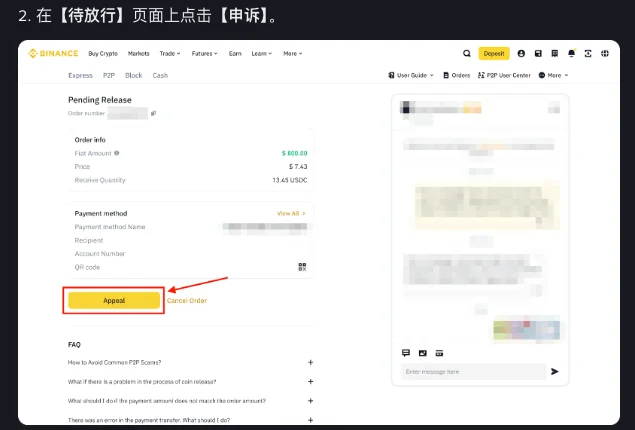Image resolution: width=635 pixels, height=430 pixels.
Task: Click the Appeal button
Action: click(114, 300)
